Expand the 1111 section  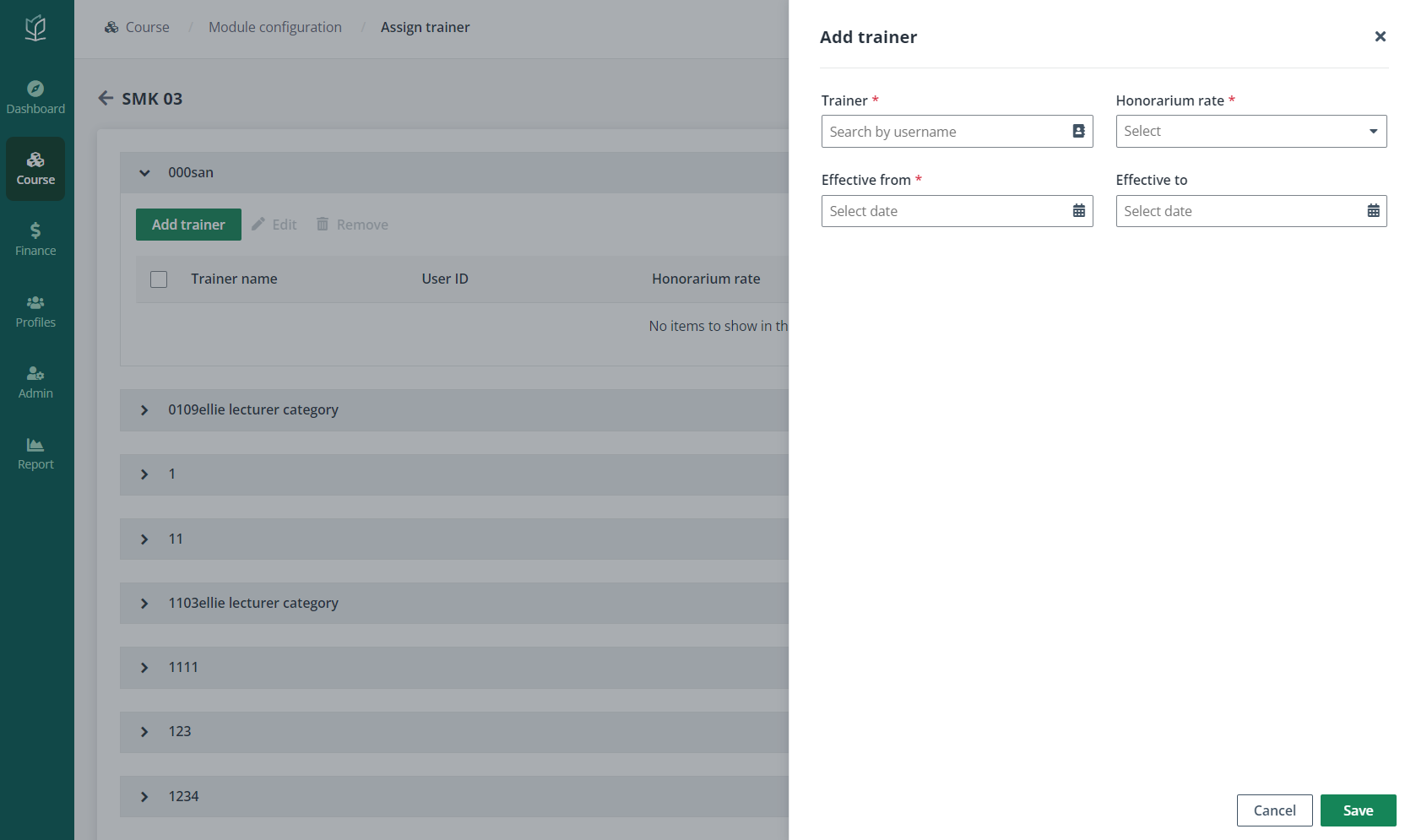pyautogui.click(x=144, y=668)
